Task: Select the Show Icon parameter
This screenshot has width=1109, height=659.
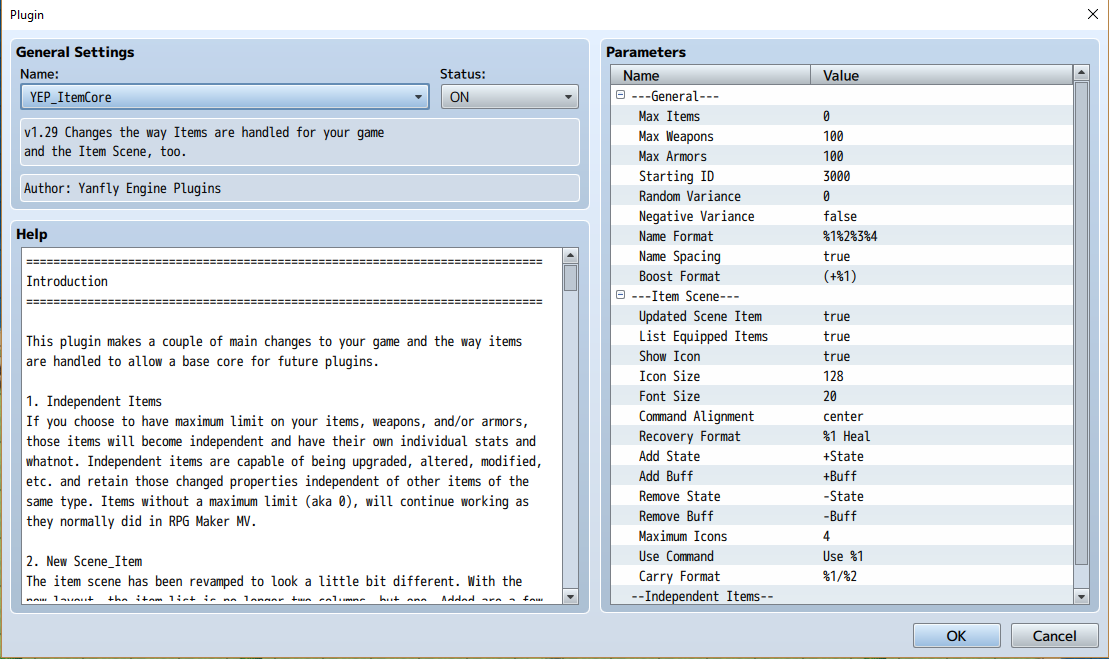Action: point(842,356)
